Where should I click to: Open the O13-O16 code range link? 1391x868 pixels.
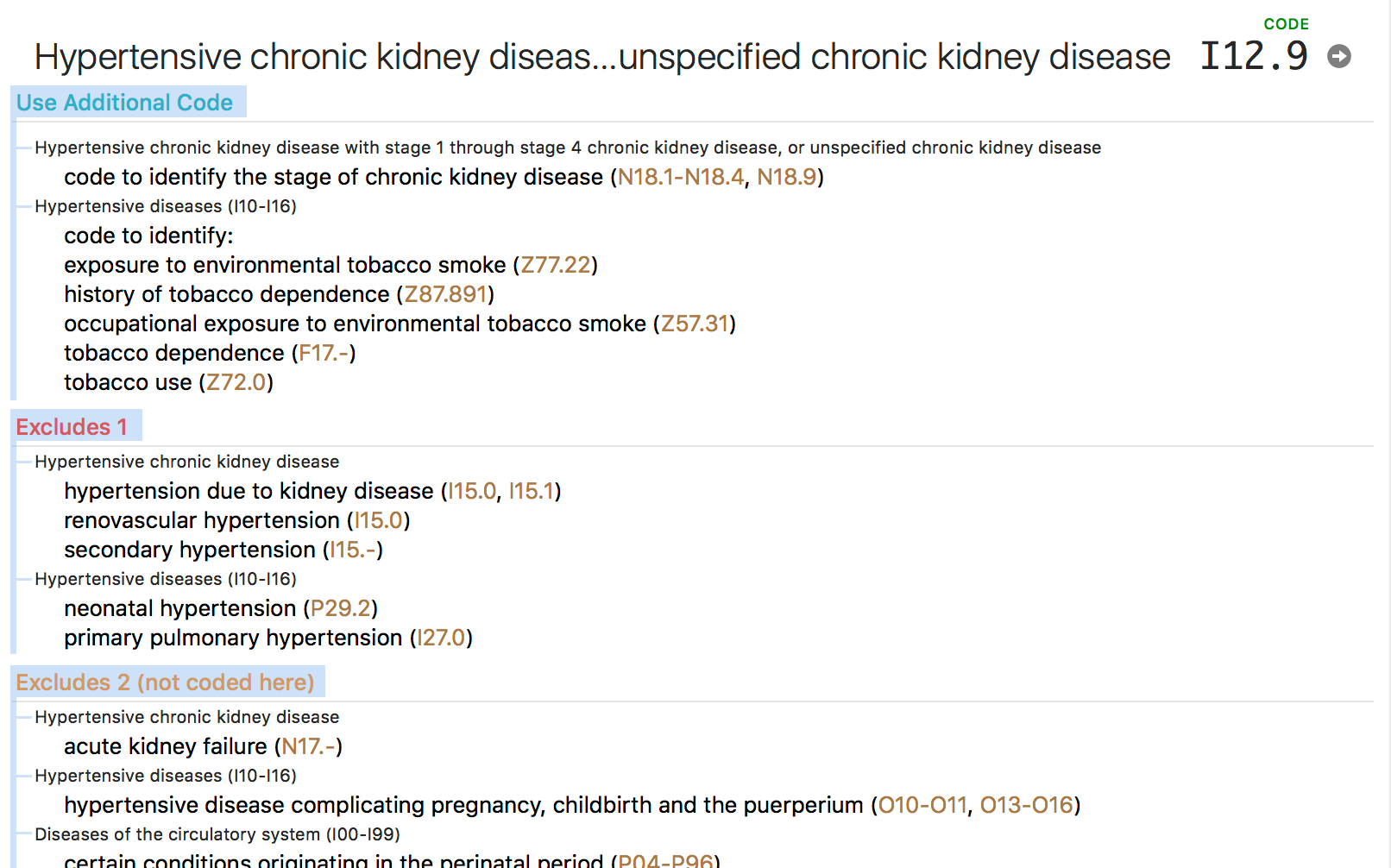pyautogui.click(x=1027, y=805)
